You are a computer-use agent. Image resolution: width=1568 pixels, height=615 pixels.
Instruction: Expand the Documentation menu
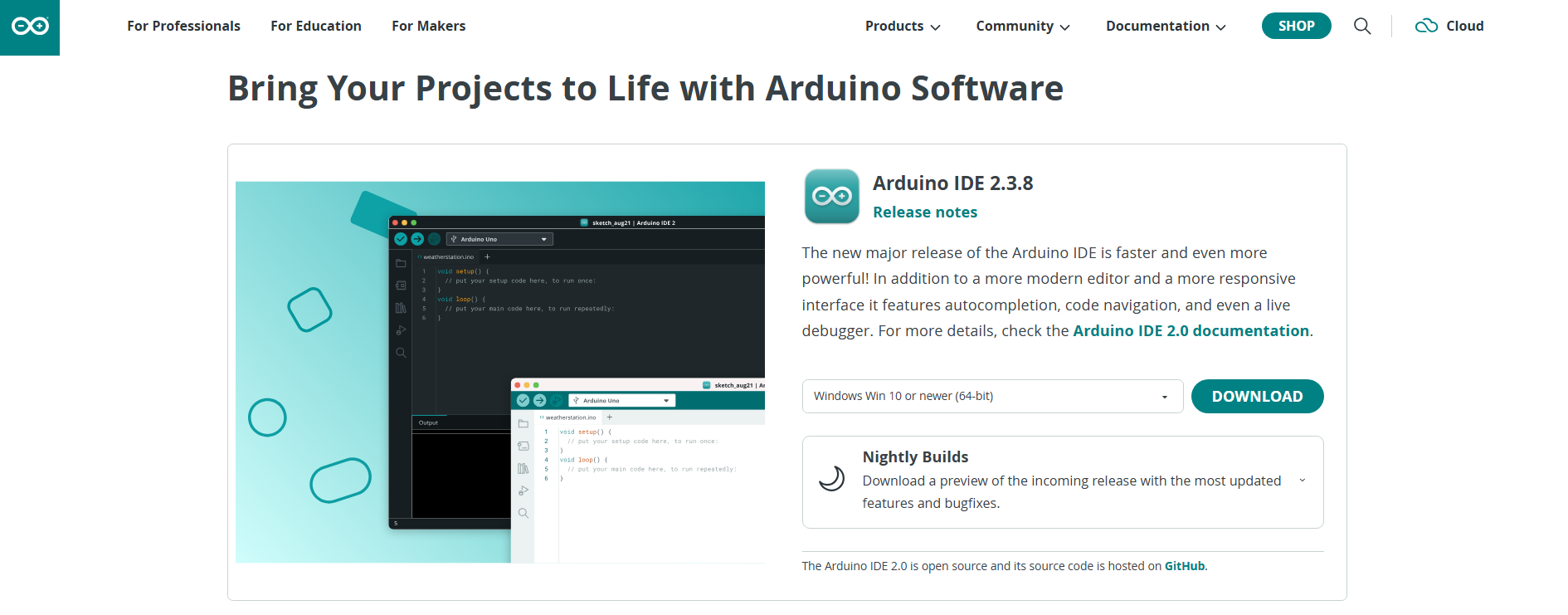(1166, 26)
